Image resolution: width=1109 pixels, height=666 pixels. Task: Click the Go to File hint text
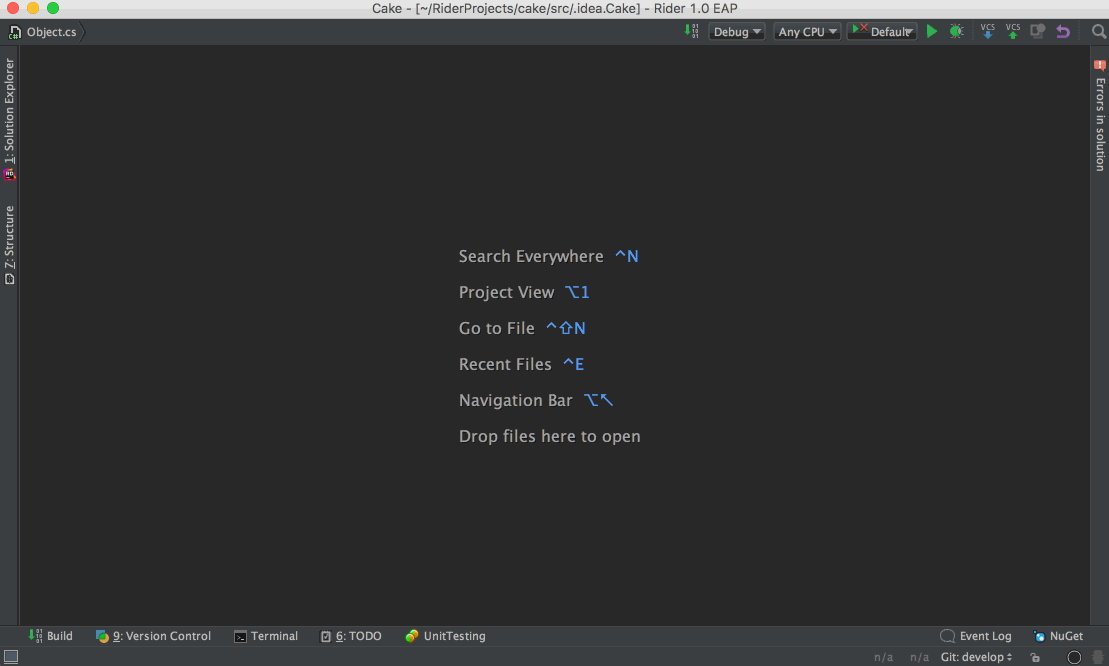click(497, 328)
